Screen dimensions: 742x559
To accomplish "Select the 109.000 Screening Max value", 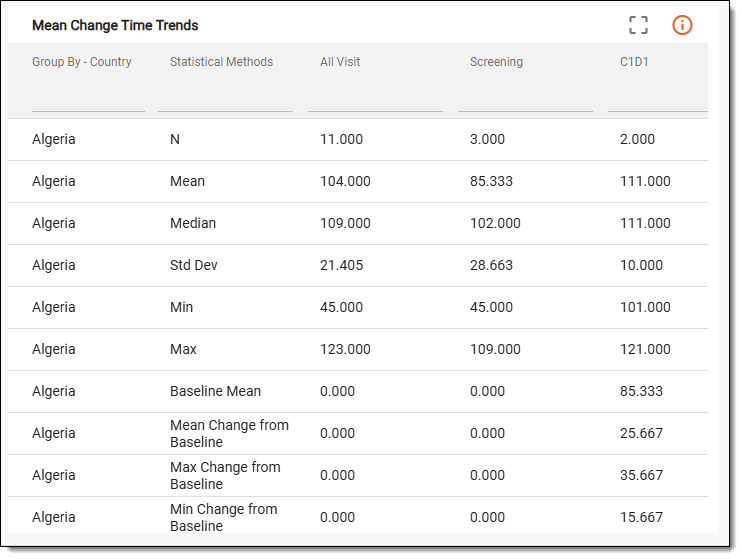I will 495,349.
